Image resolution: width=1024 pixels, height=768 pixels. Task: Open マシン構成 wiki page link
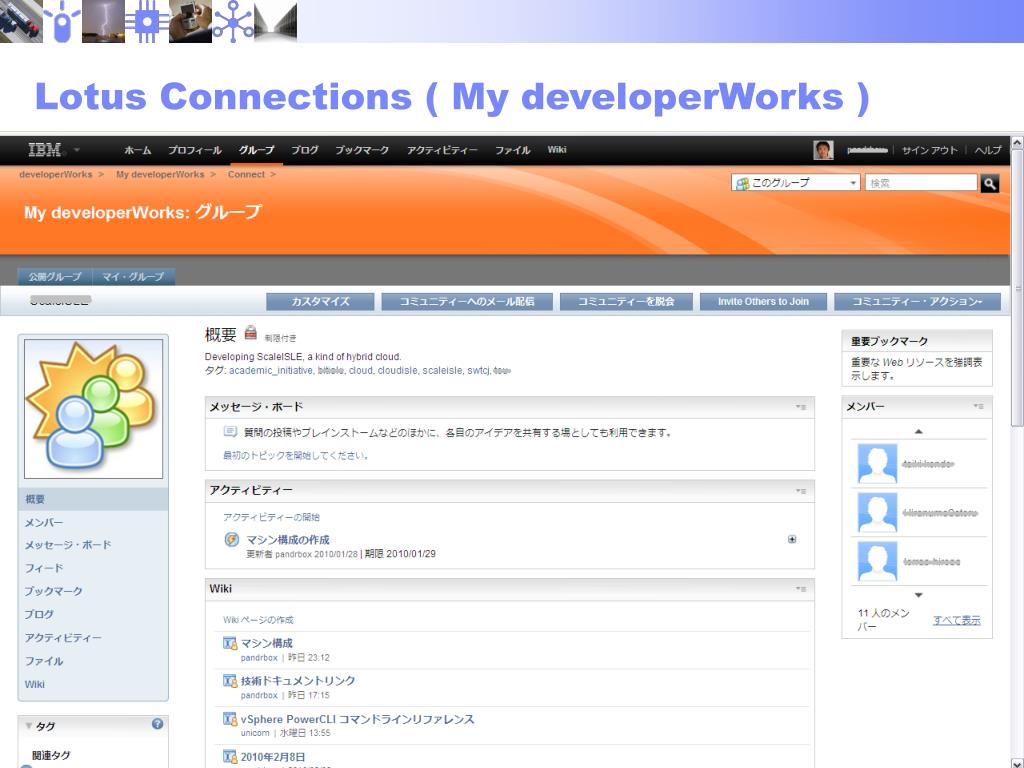267,643
